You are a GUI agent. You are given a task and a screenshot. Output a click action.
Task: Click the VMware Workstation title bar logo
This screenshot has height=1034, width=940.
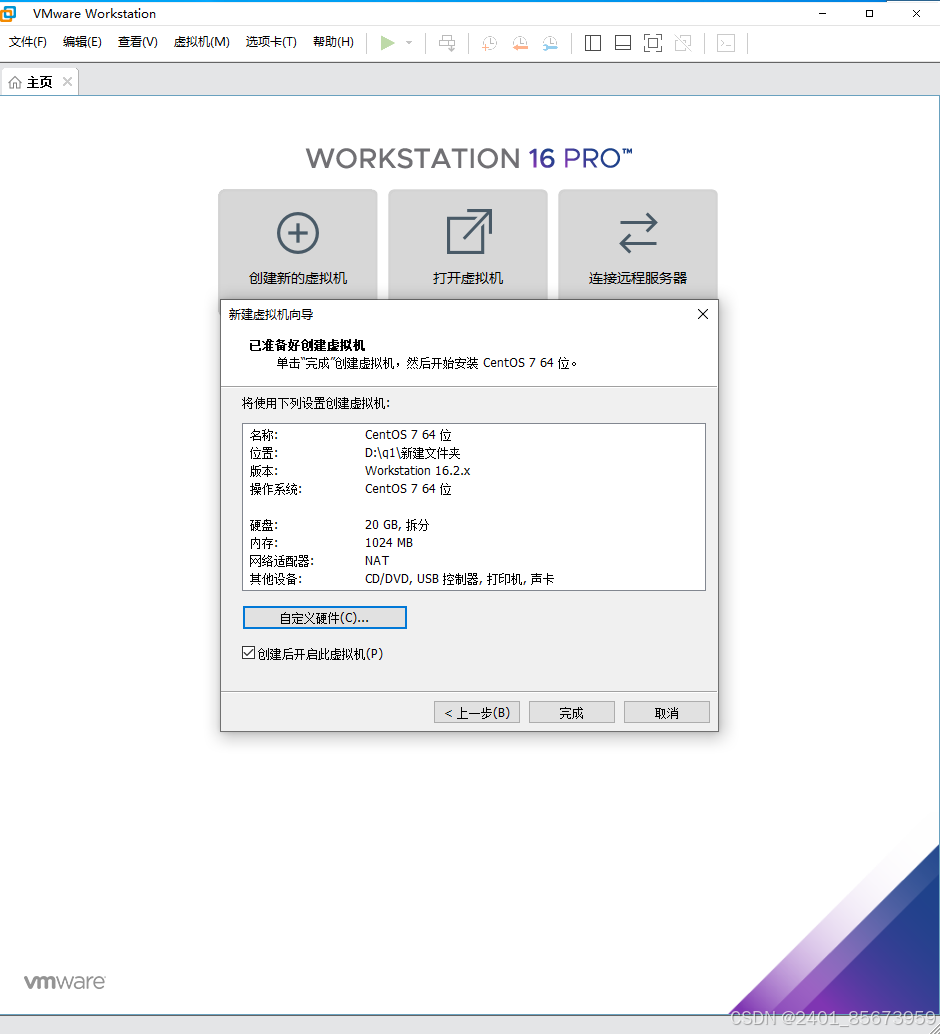click(8, 13)
